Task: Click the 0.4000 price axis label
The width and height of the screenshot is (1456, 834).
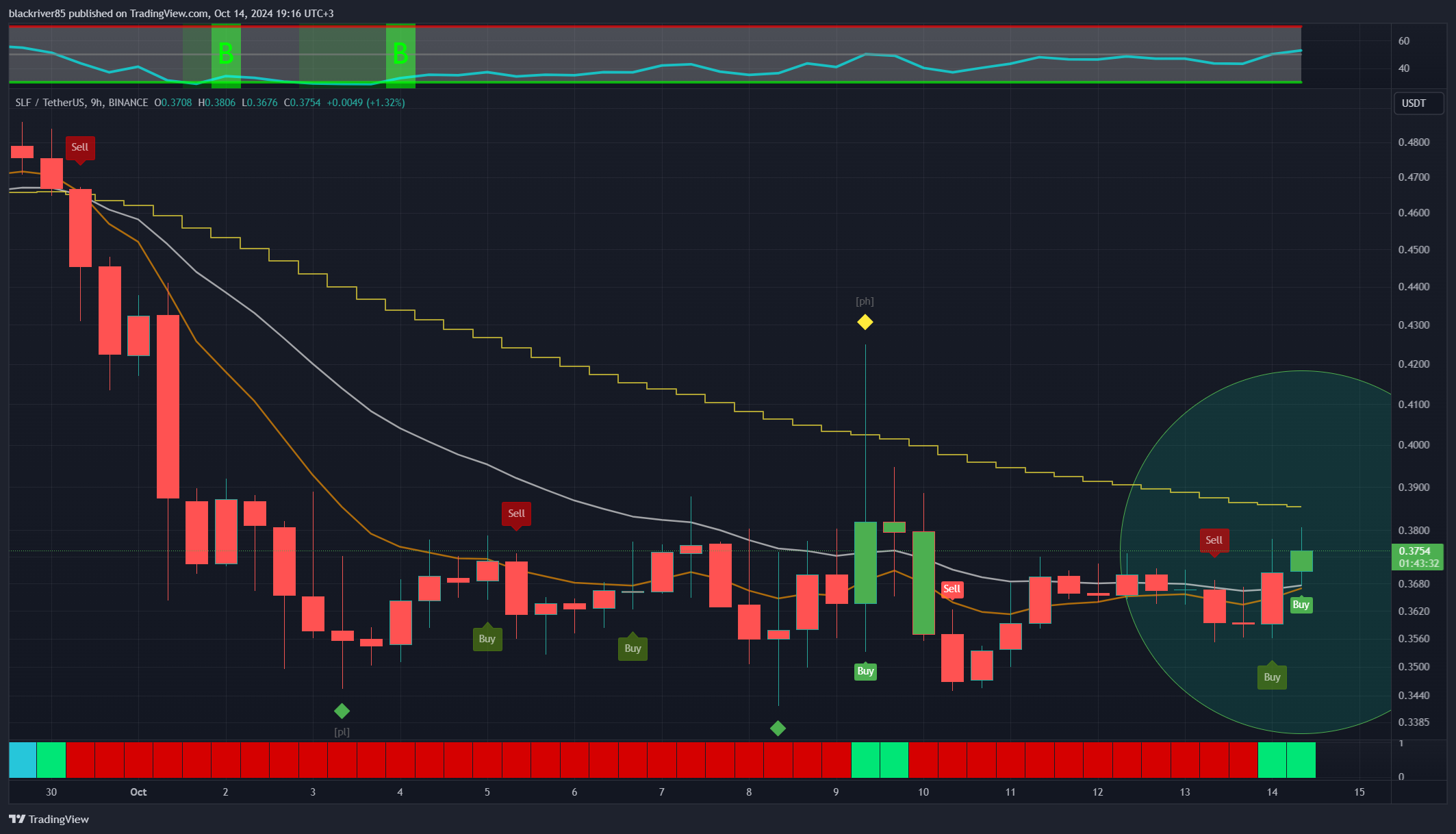Action: (1414, 445)
